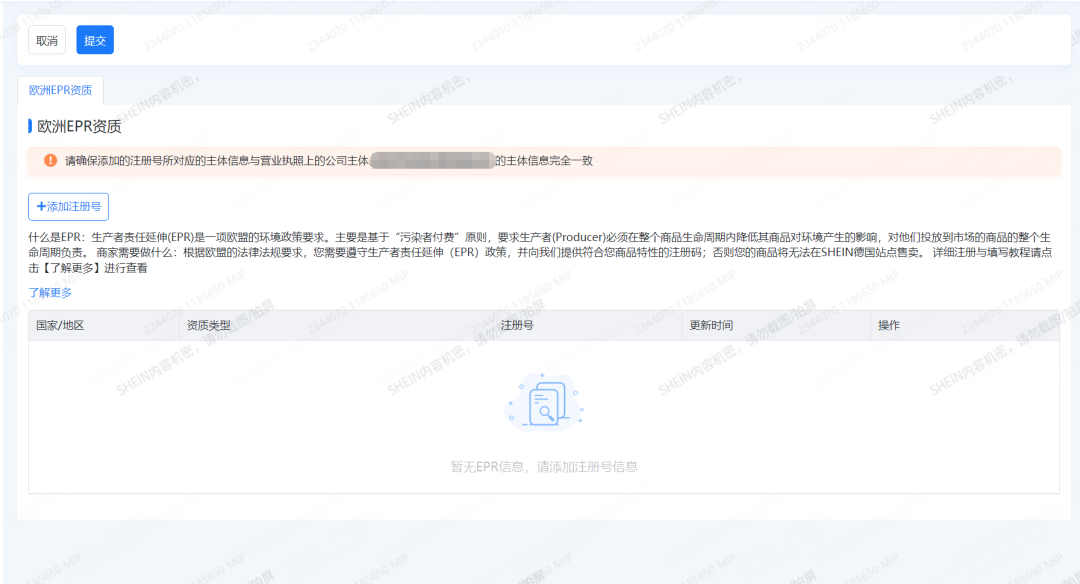Switch to the 欧洲EPR资质 tab

point(60,89)
